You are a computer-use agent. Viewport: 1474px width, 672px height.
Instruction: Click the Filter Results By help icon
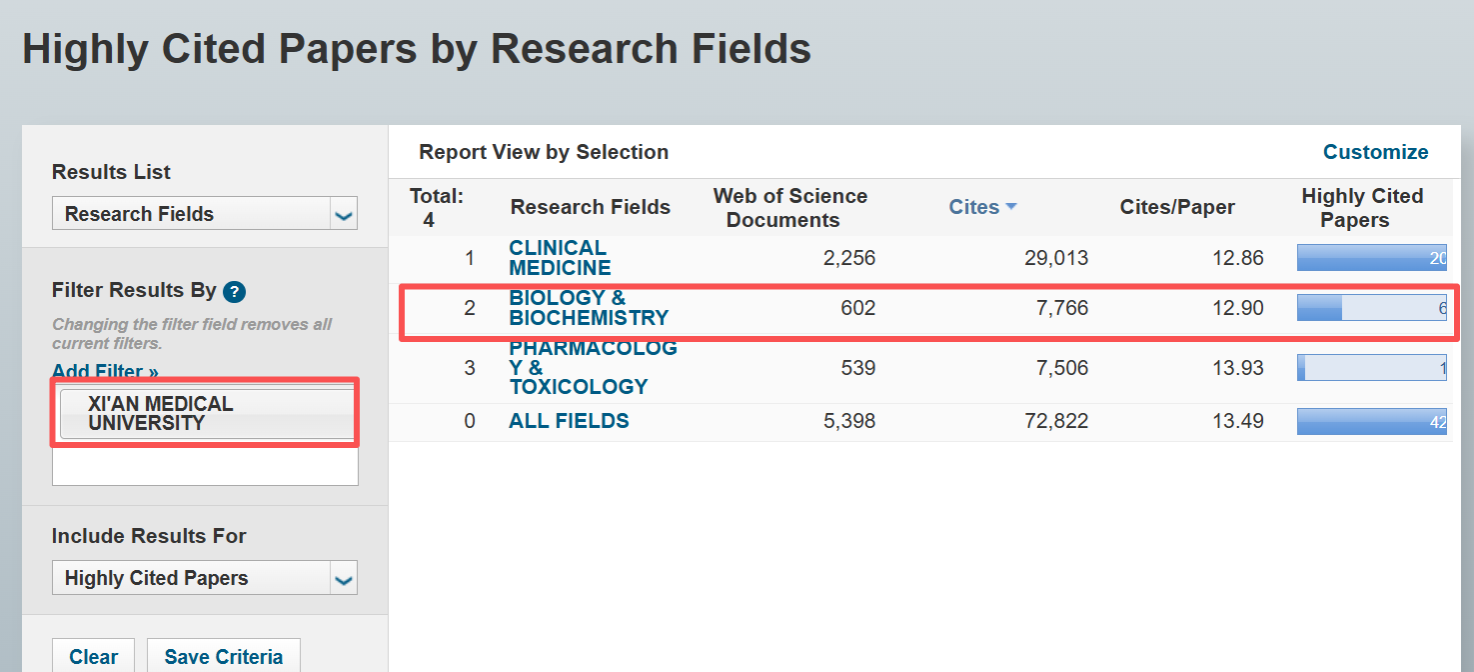[235, 292]
